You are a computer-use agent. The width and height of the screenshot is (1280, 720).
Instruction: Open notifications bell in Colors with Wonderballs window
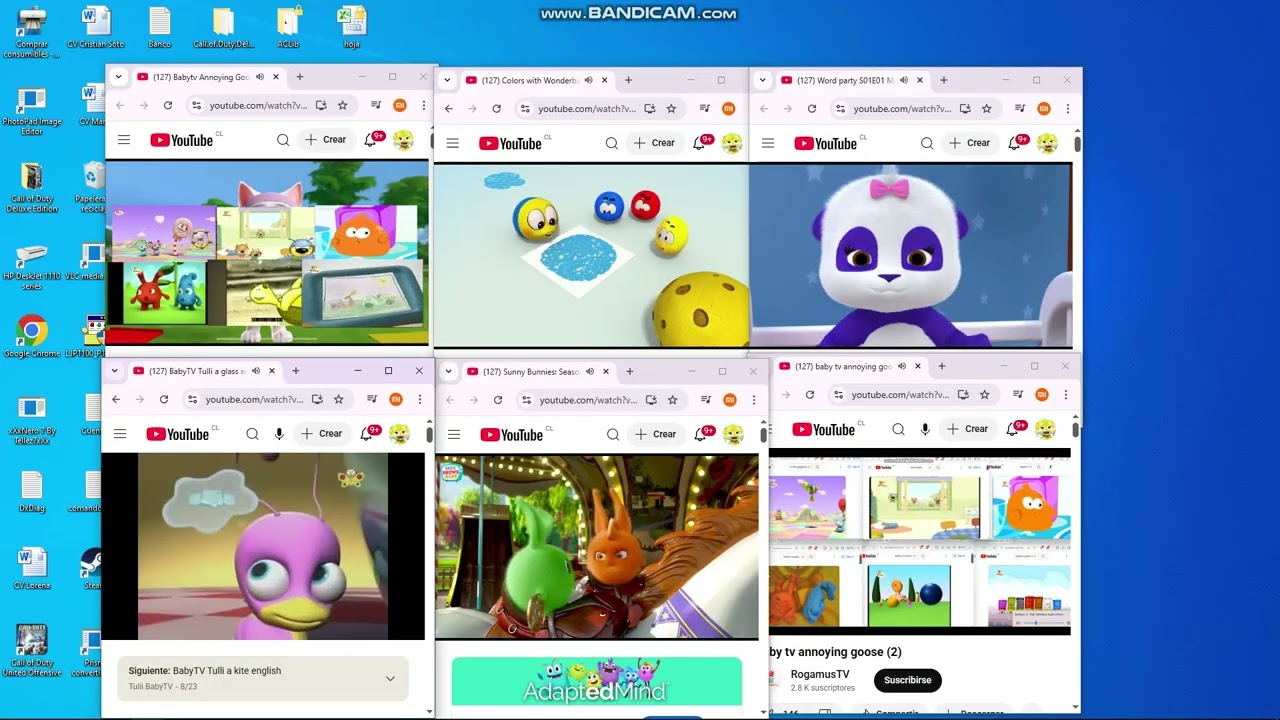pyautogui.click(x=699, y=143)
